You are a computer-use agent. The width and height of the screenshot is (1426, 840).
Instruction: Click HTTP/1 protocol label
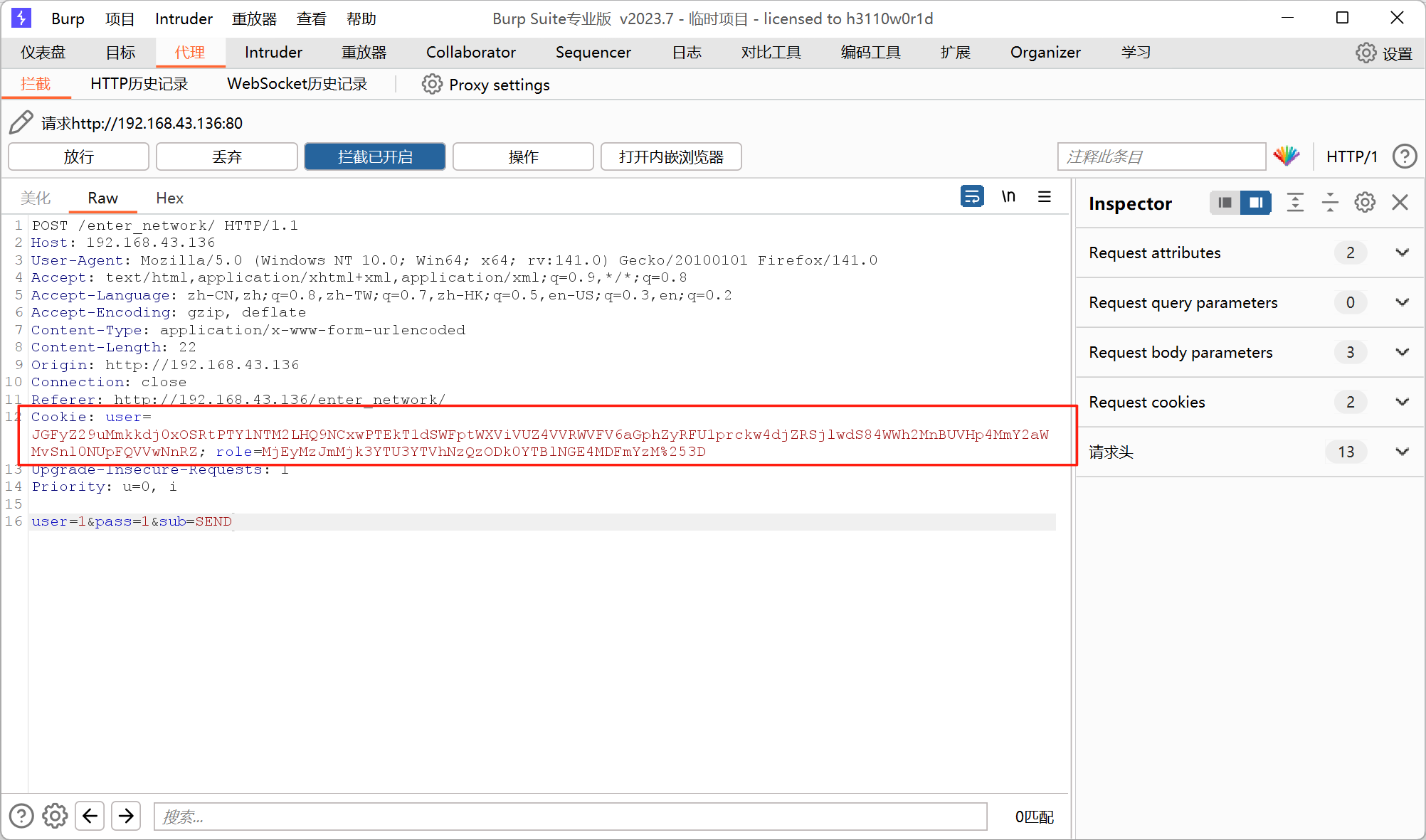coord(1351,156)
